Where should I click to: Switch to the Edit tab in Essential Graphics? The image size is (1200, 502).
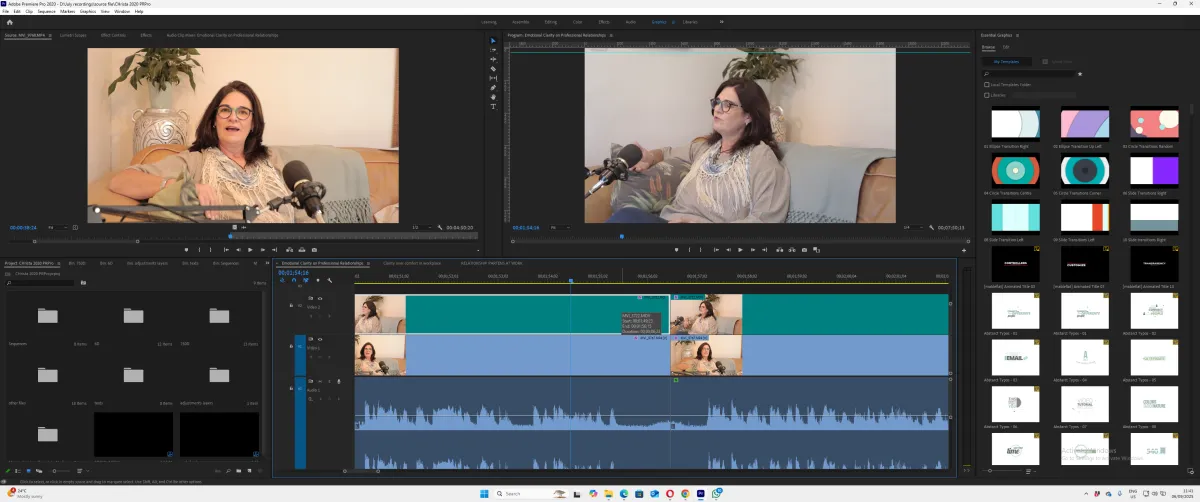1006,47
